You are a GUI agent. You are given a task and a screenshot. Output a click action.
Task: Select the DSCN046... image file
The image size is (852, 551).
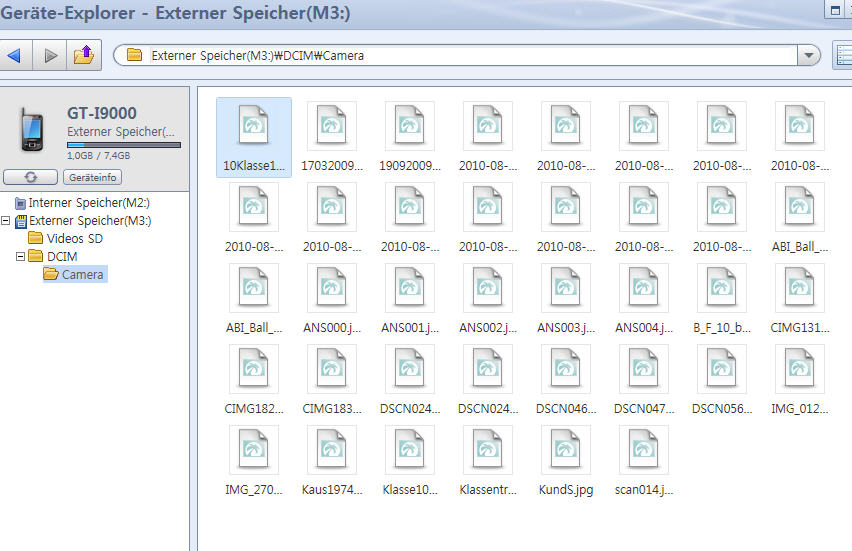(x=566, y=380)
